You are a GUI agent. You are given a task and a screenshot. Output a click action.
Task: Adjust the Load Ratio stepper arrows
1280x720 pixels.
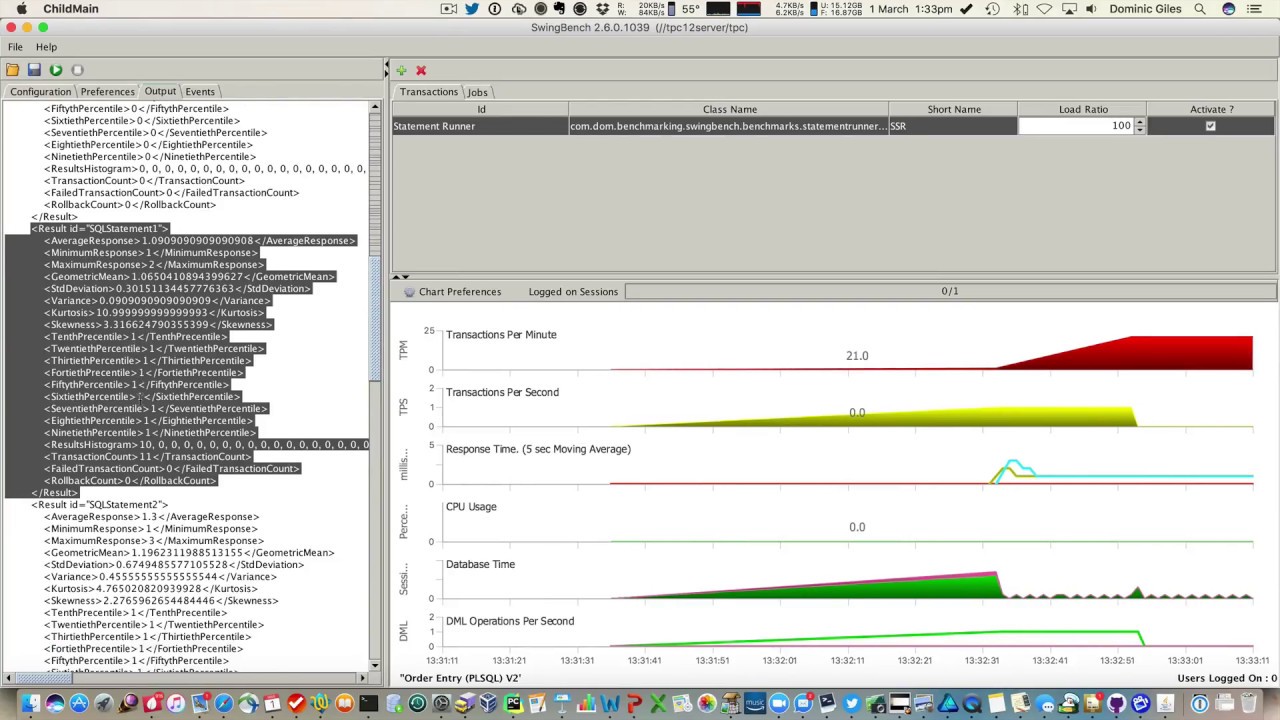click(1140, 126)
